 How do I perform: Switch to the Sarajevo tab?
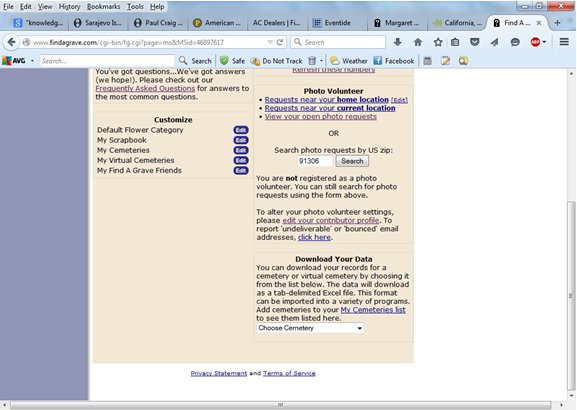click(x=98, y=23)
